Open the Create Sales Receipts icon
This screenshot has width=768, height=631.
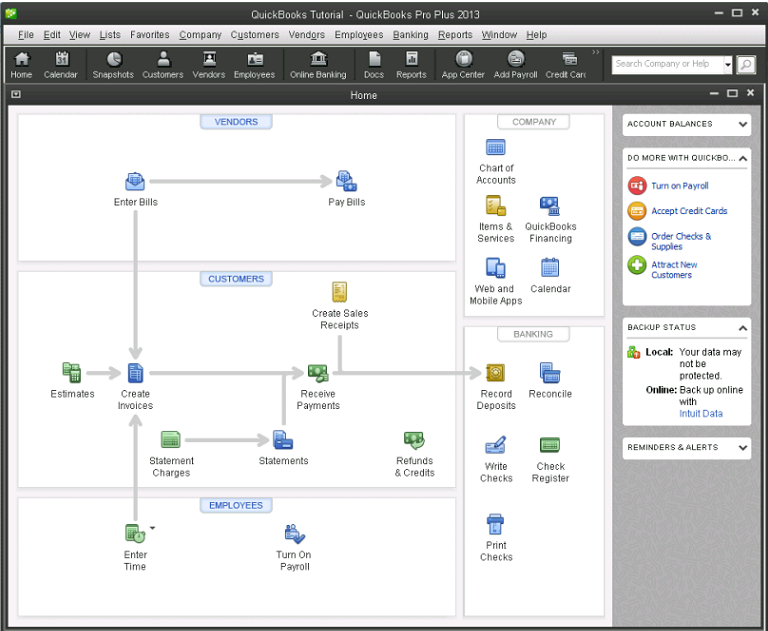pos(339,292)
